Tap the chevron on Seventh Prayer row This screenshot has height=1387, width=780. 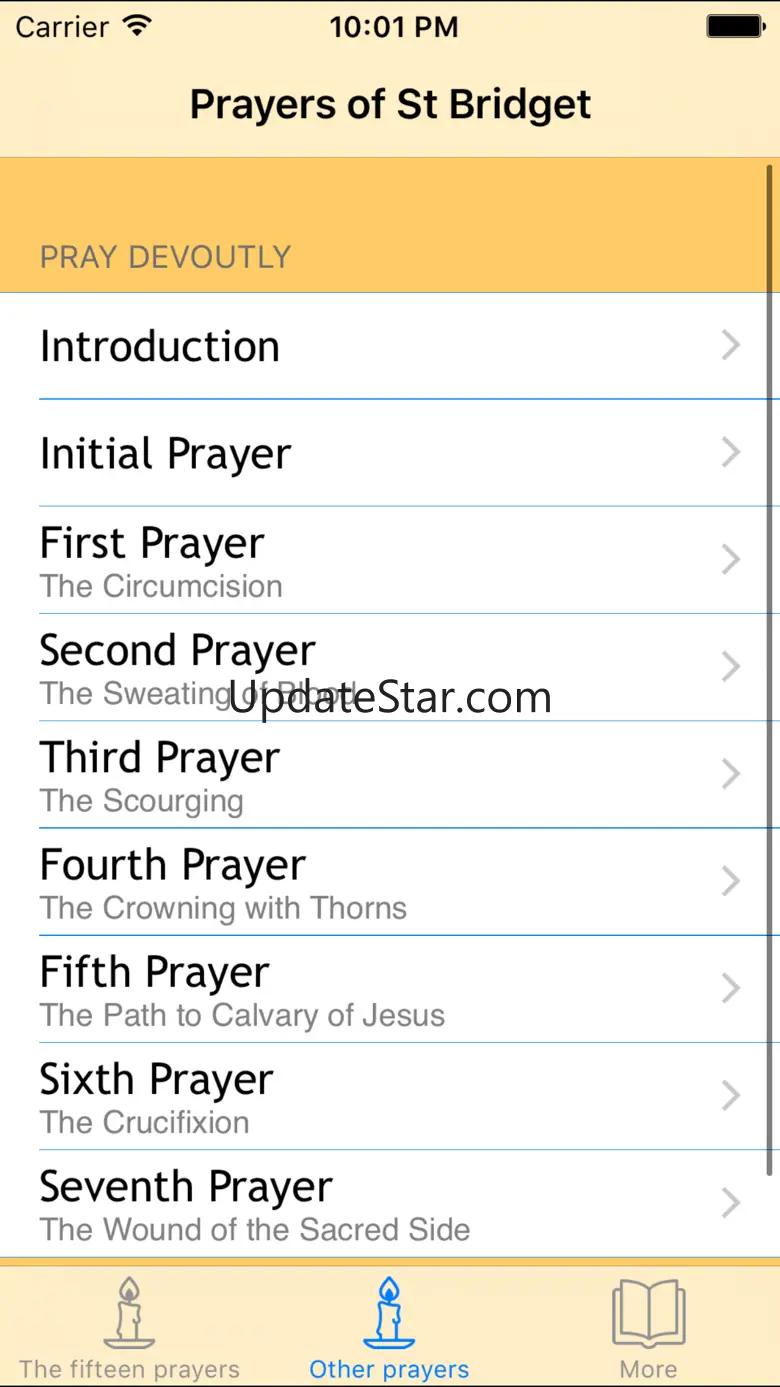731,1203
